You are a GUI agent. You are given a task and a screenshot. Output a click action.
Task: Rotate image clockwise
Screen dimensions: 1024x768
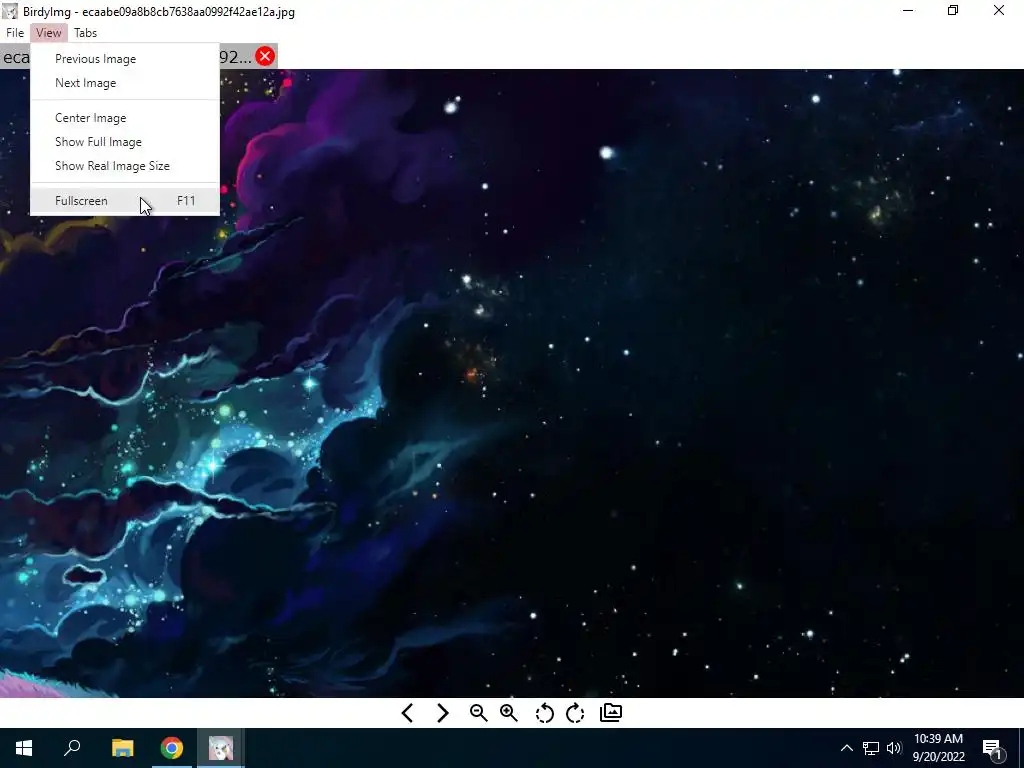(x=575, y=713)
